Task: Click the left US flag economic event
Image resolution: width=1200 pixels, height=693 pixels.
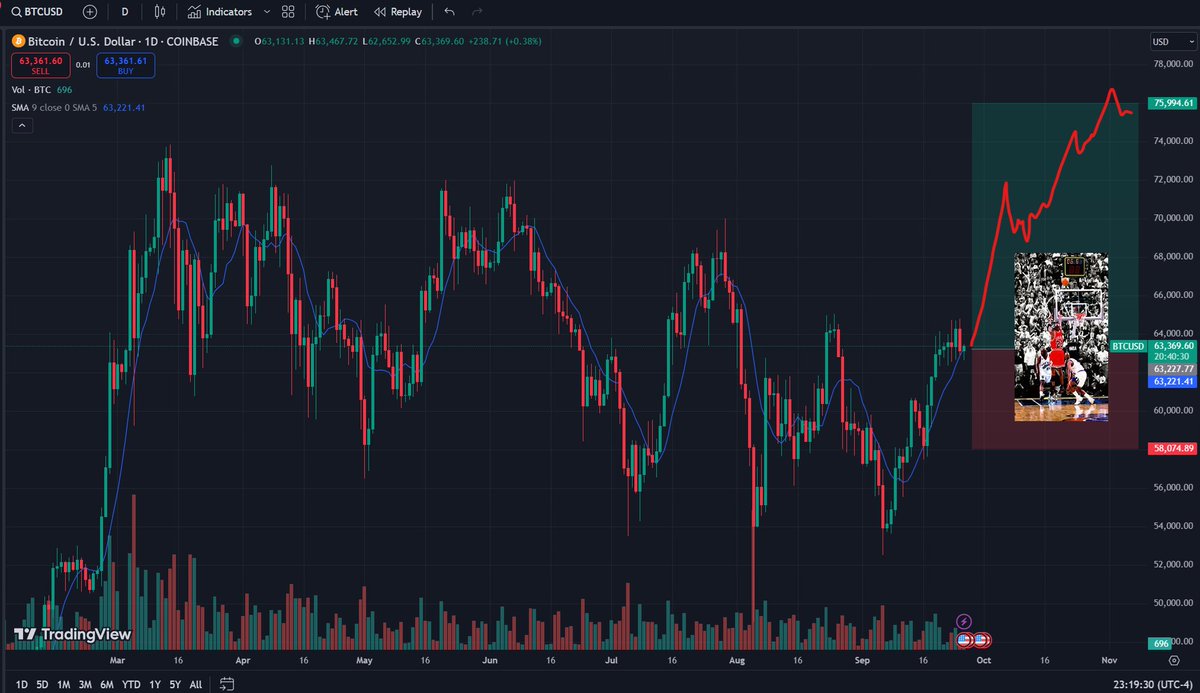Action: (964, 639)
